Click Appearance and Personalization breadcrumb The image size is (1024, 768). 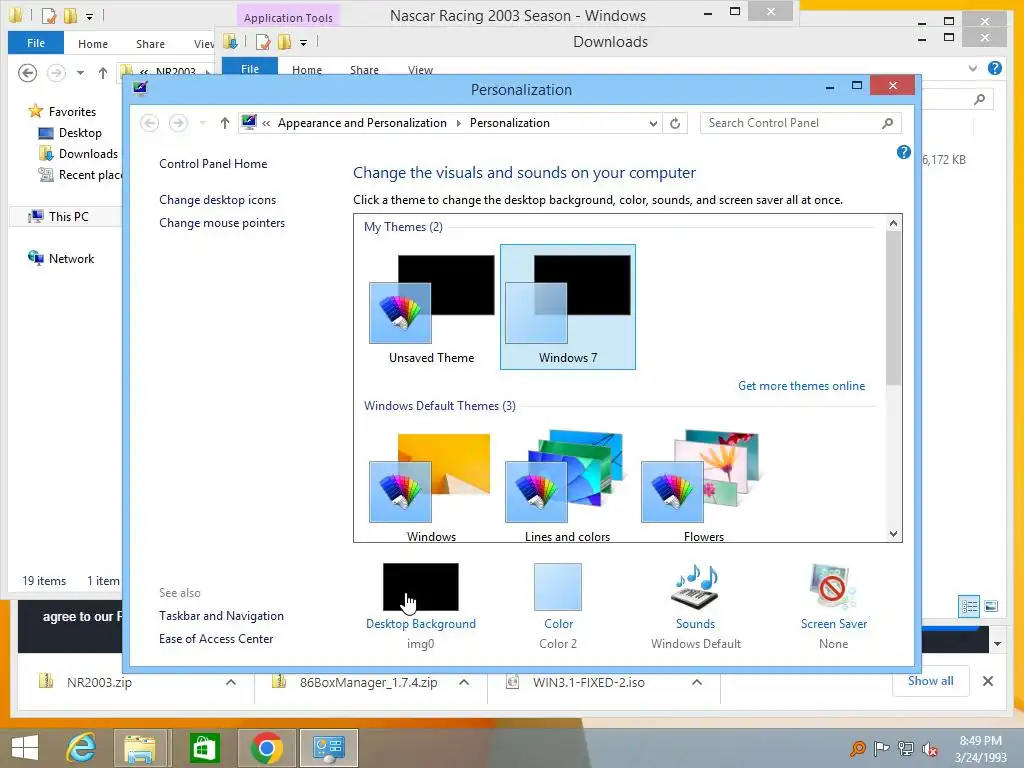362,123
